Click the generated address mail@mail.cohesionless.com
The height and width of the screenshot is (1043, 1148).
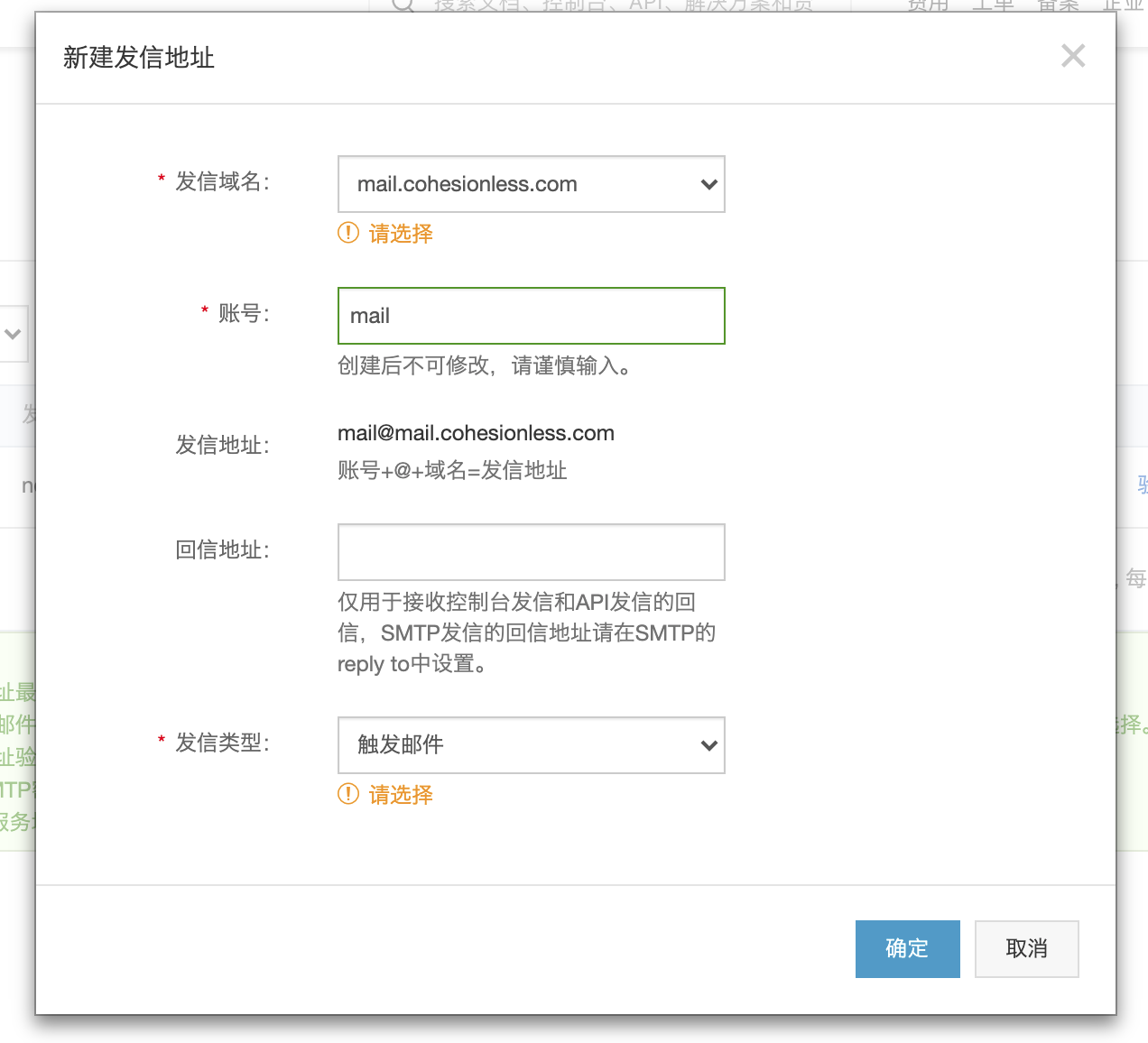pos(476,433)
